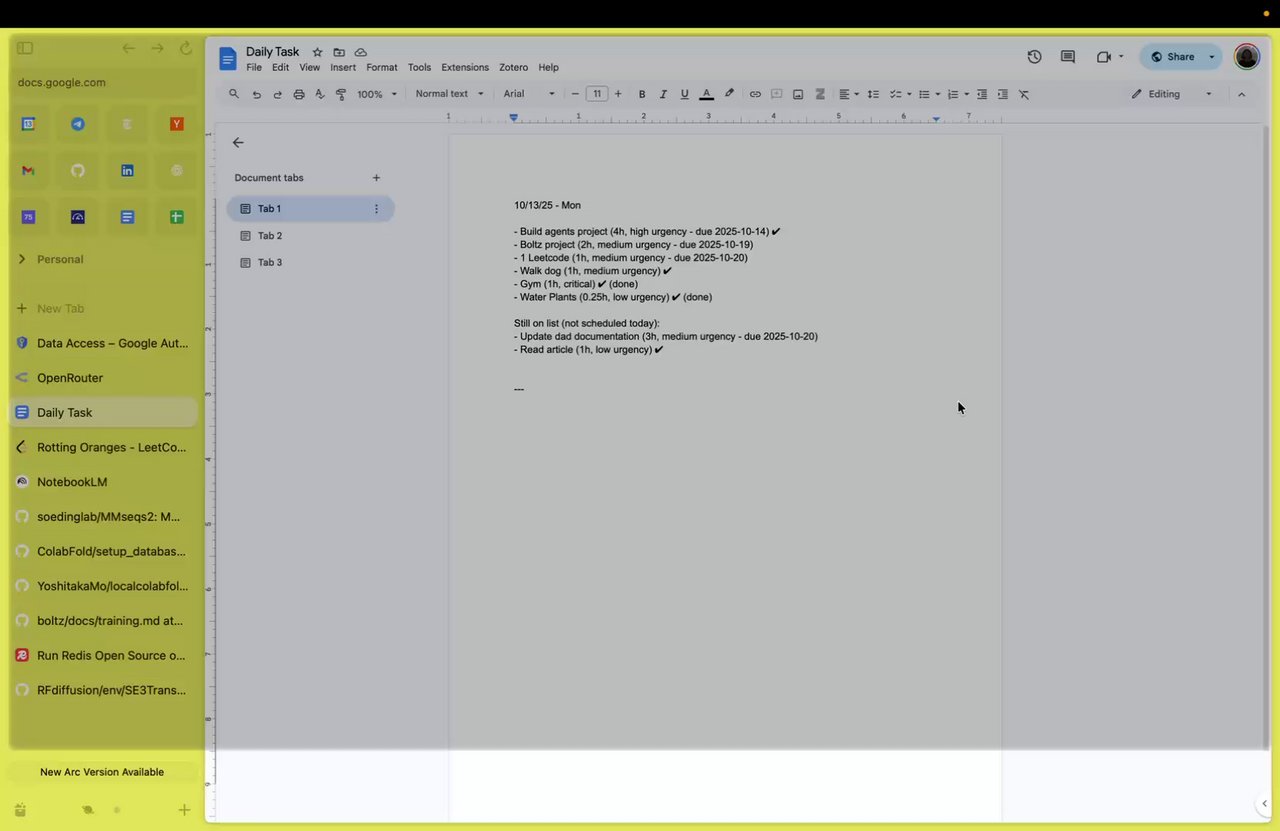Image resolution: width=1280 pixels, height=831 pixels.
Task: Toggle the Arc sidebar panel icon
Action: pyautogui.click(x=25, y=48)
